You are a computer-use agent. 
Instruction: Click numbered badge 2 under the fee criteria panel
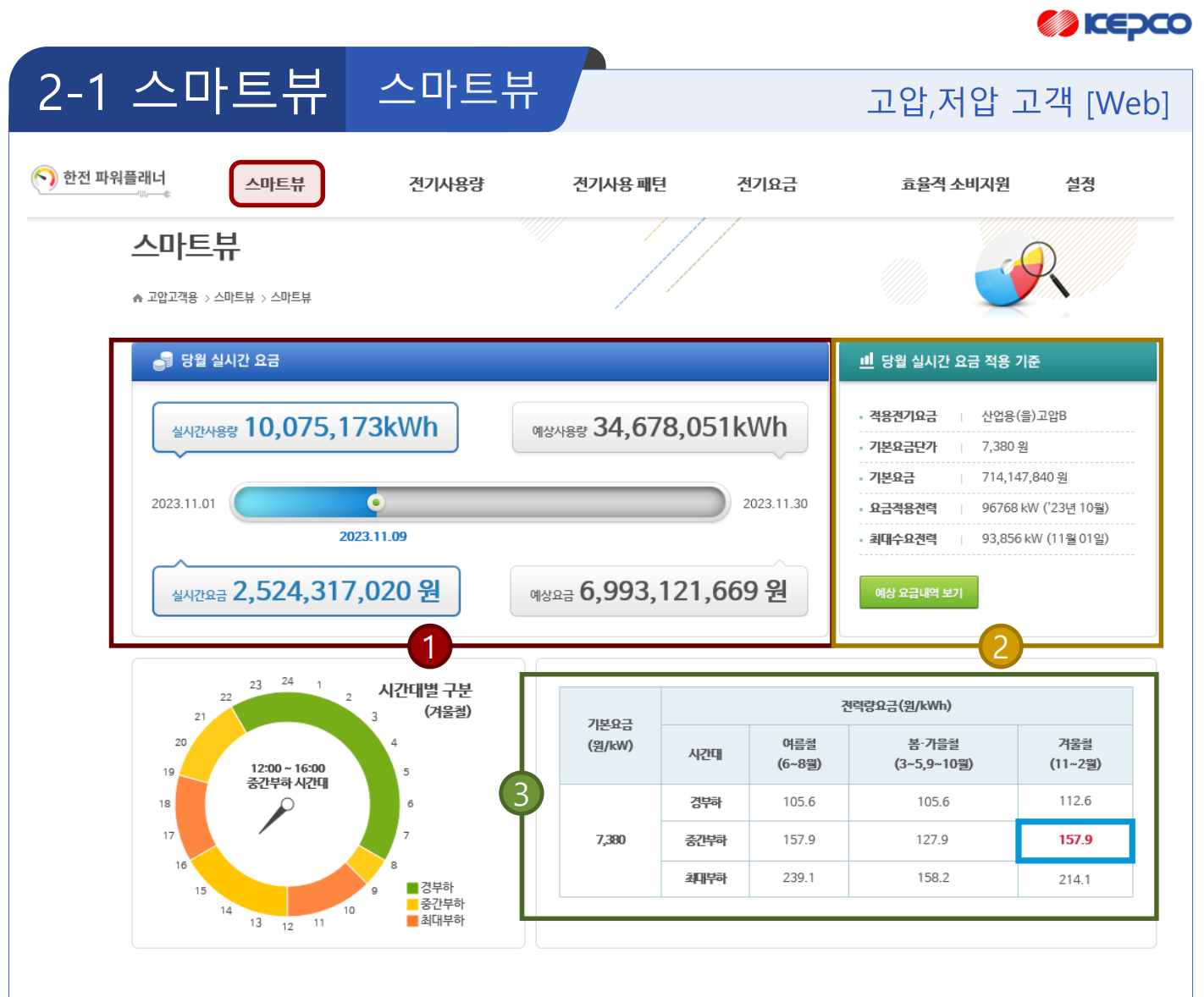(x=1001, y=647)
